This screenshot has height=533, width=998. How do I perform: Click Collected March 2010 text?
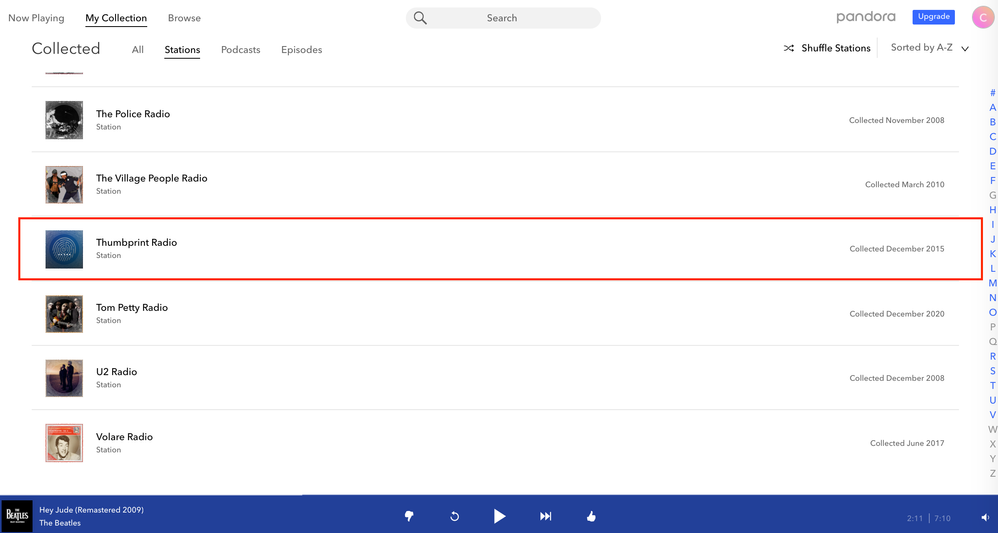(904, 185)
